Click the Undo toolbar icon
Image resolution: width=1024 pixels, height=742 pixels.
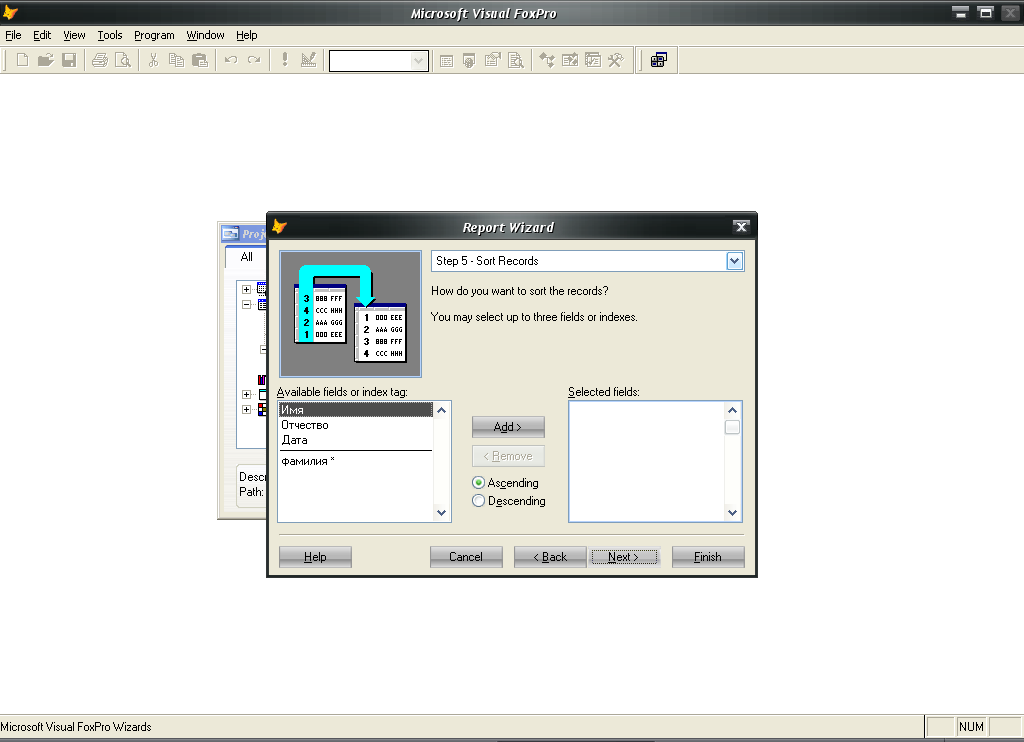coord(231,61)
